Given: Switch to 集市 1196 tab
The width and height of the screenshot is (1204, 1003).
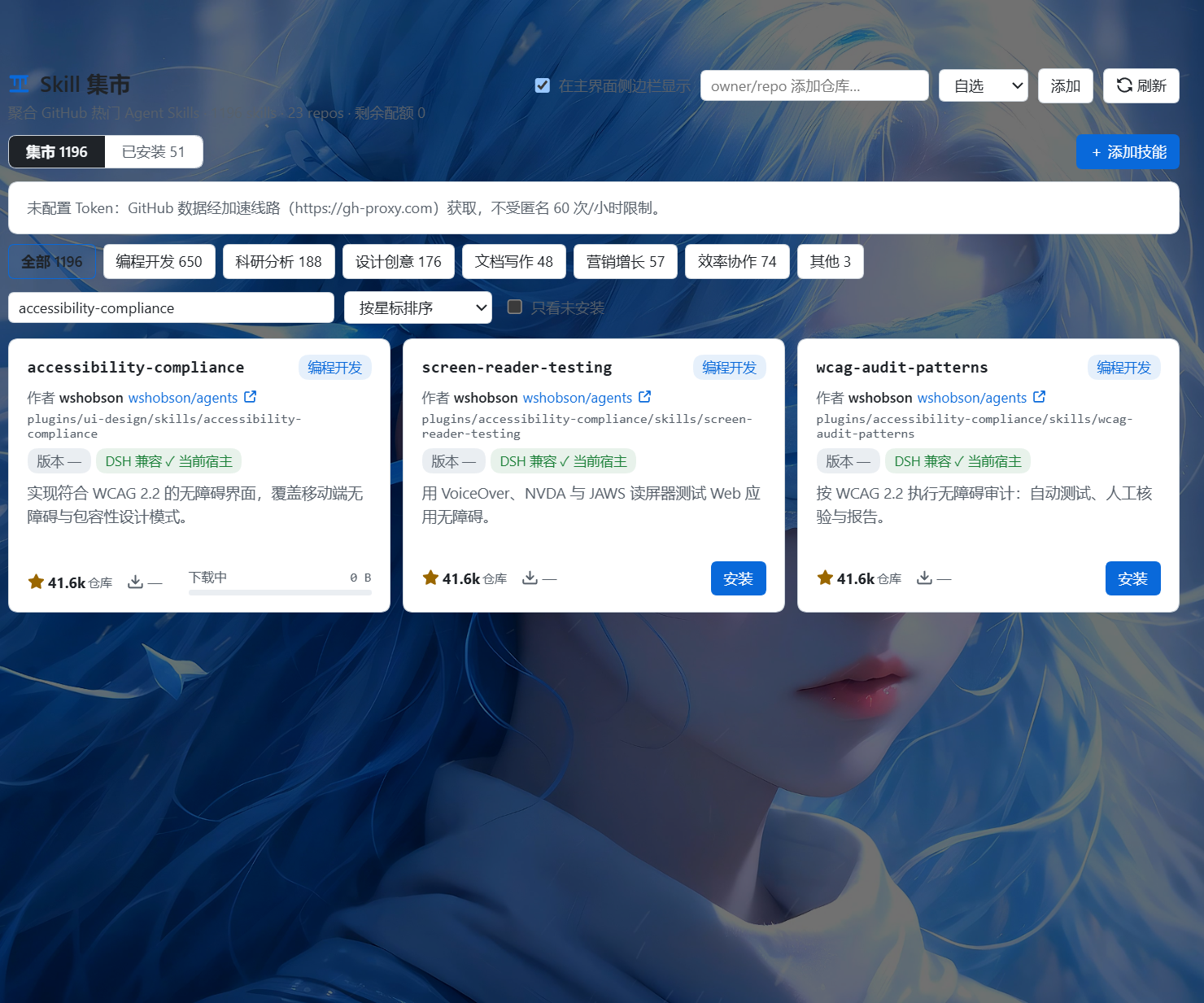Looking at the screenshot, I should (57, 152).
